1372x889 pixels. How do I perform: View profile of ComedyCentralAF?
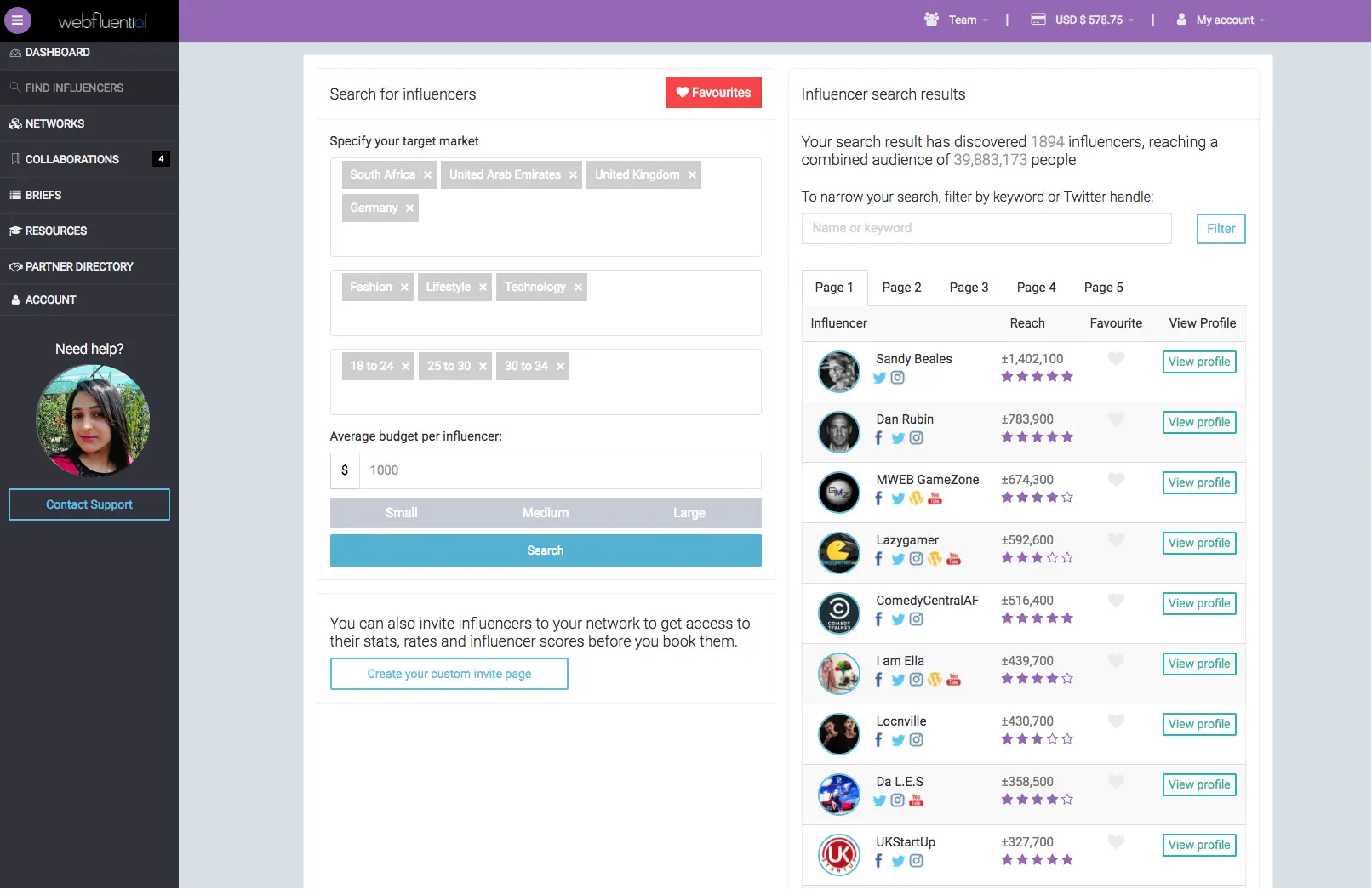1198,604
